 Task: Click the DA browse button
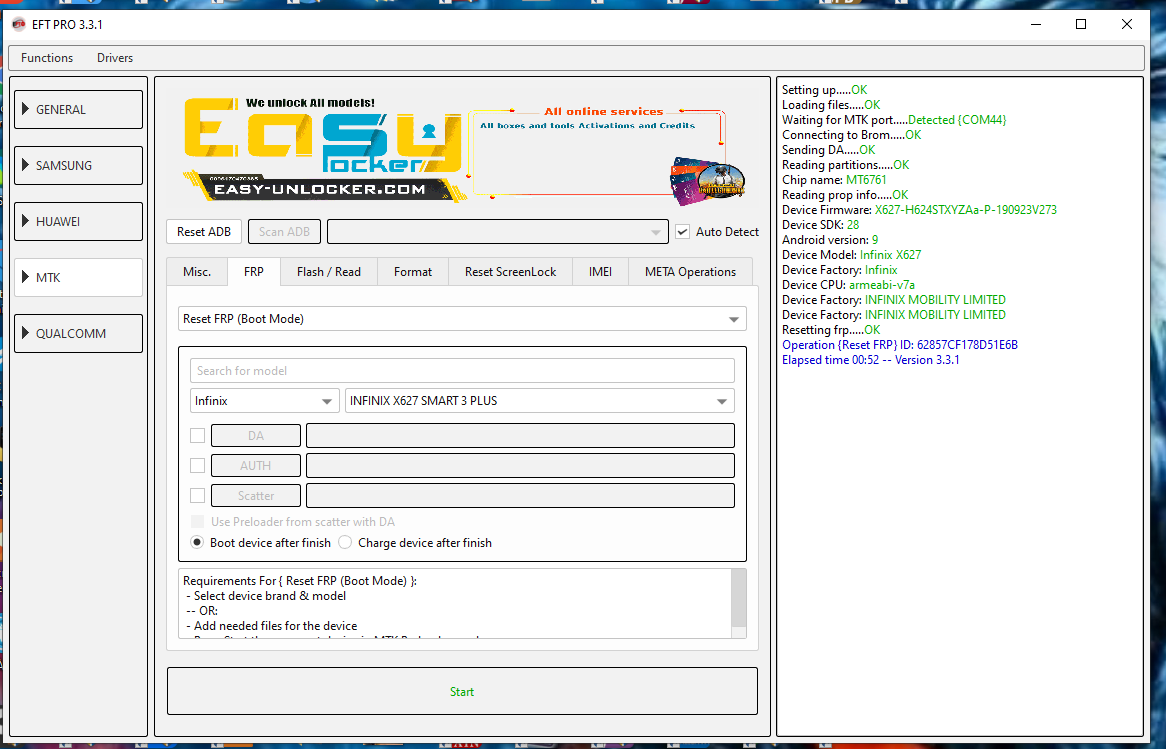pyautogui.click(x=256, y=435)
